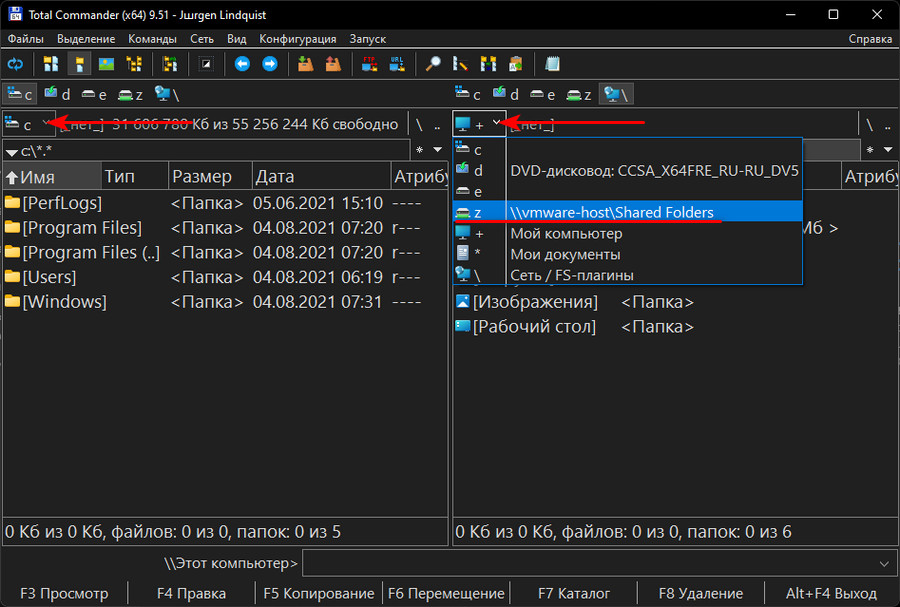Select drive z in right drive bar
This screenshot has width=900, height=607.
pos(579,94)
